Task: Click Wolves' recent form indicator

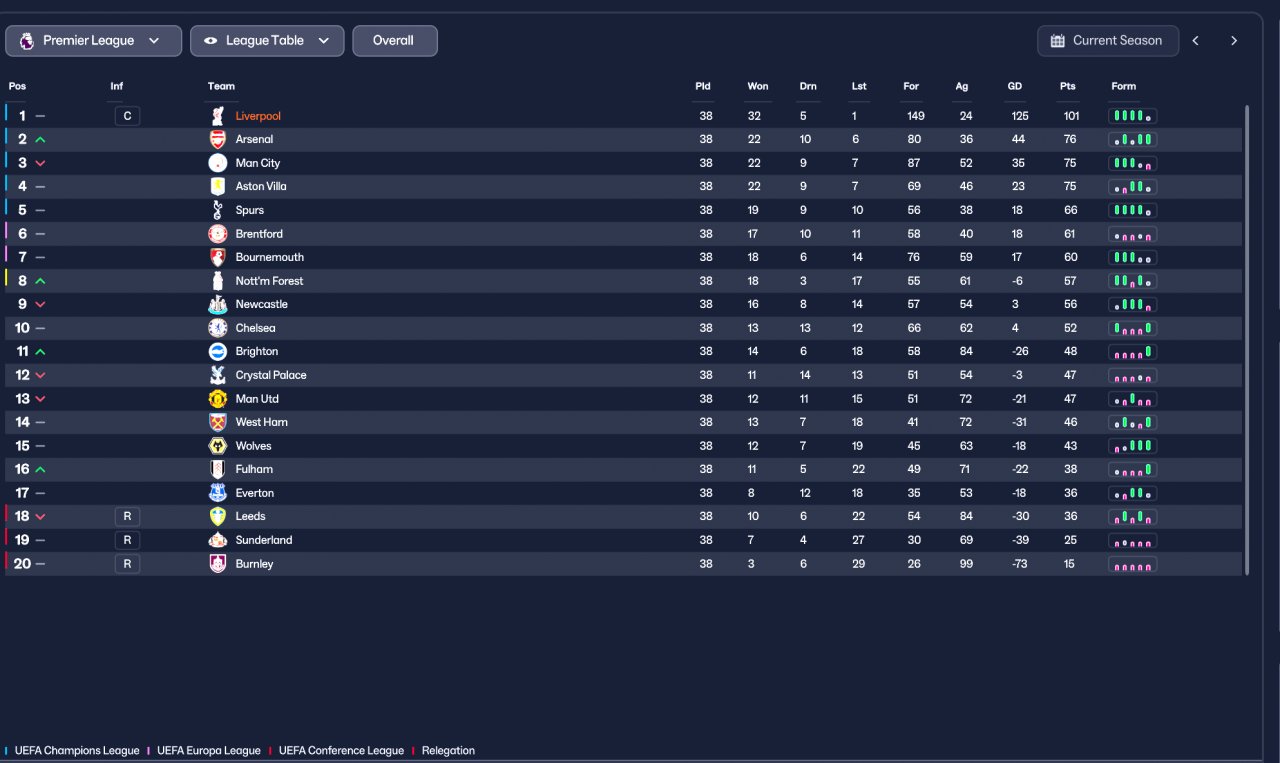Action: click(1133, 446)
